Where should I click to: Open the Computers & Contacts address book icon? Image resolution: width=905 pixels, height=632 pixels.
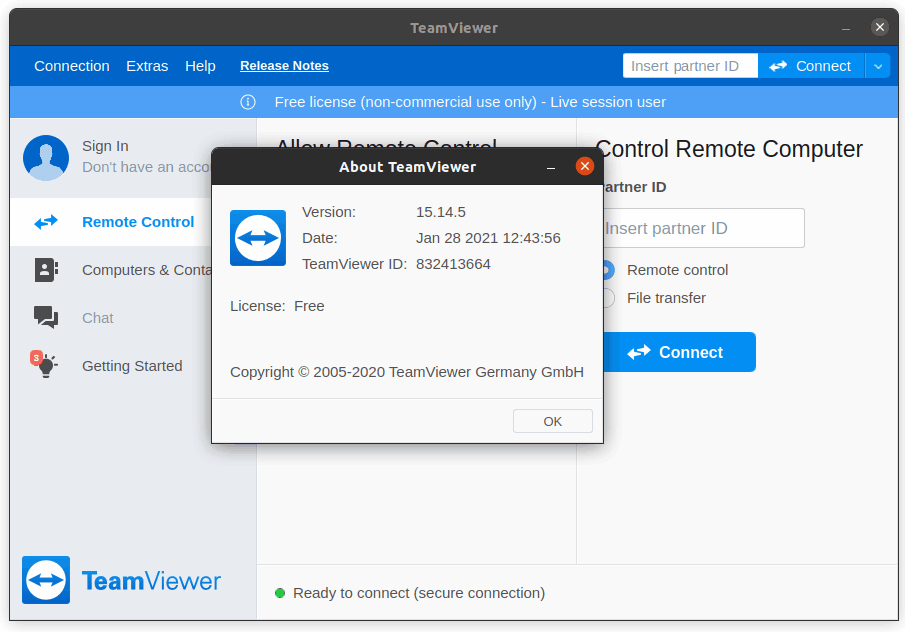pyautogui.click(x=46, y=270)
